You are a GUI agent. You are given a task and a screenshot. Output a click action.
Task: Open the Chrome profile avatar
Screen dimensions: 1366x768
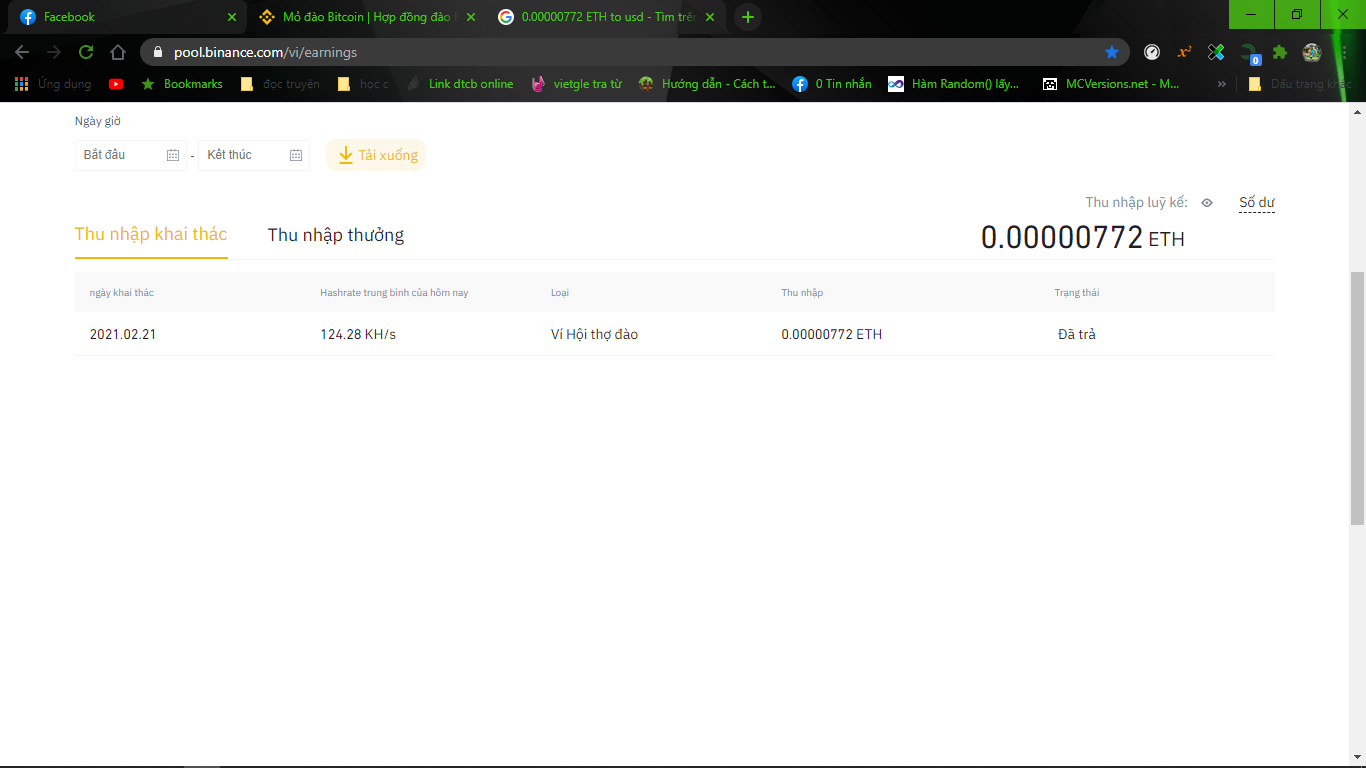point(1312,52)
